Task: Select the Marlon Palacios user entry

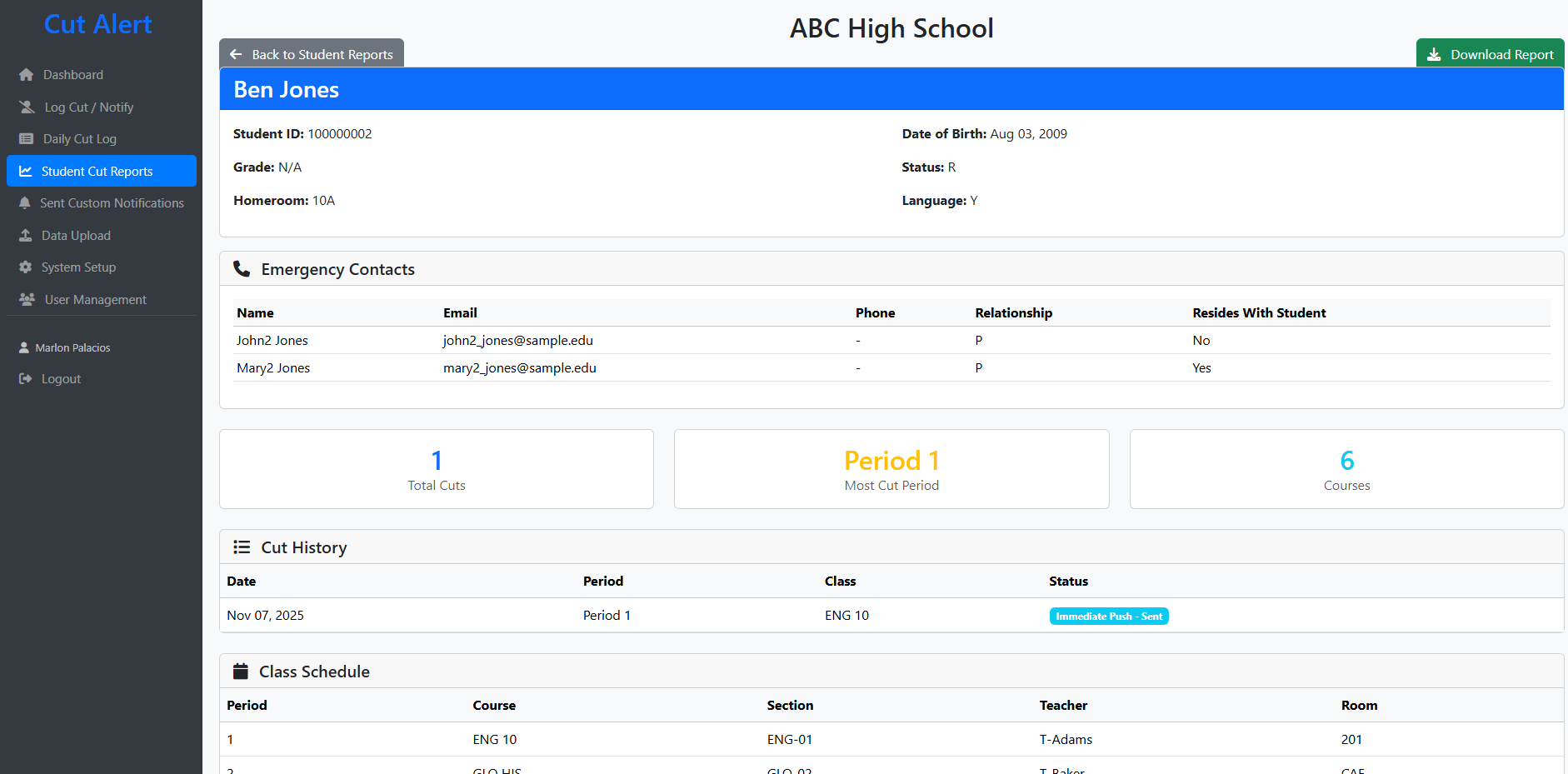Action: pos(72,347)
